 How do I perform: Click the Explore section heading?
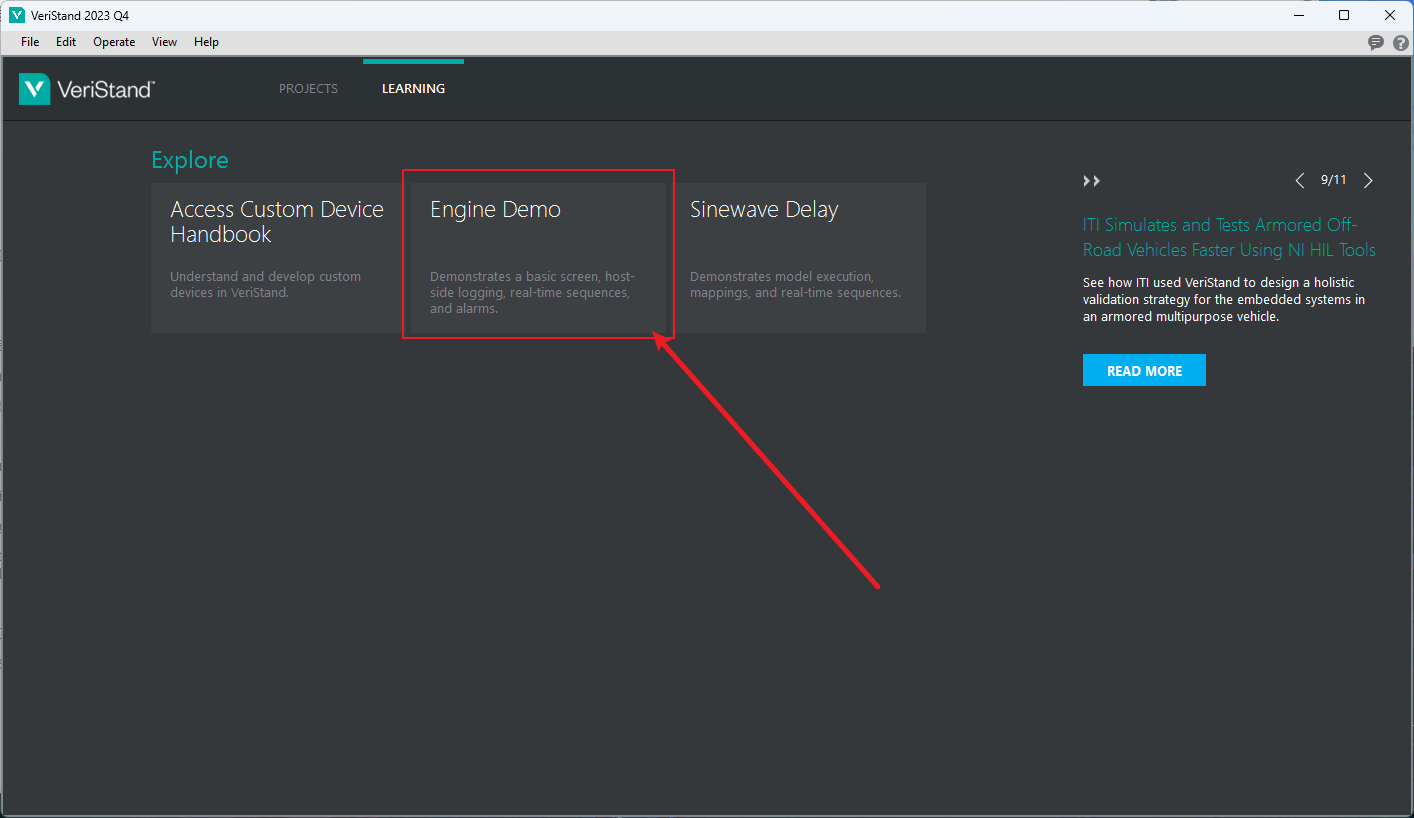point(190,160)
